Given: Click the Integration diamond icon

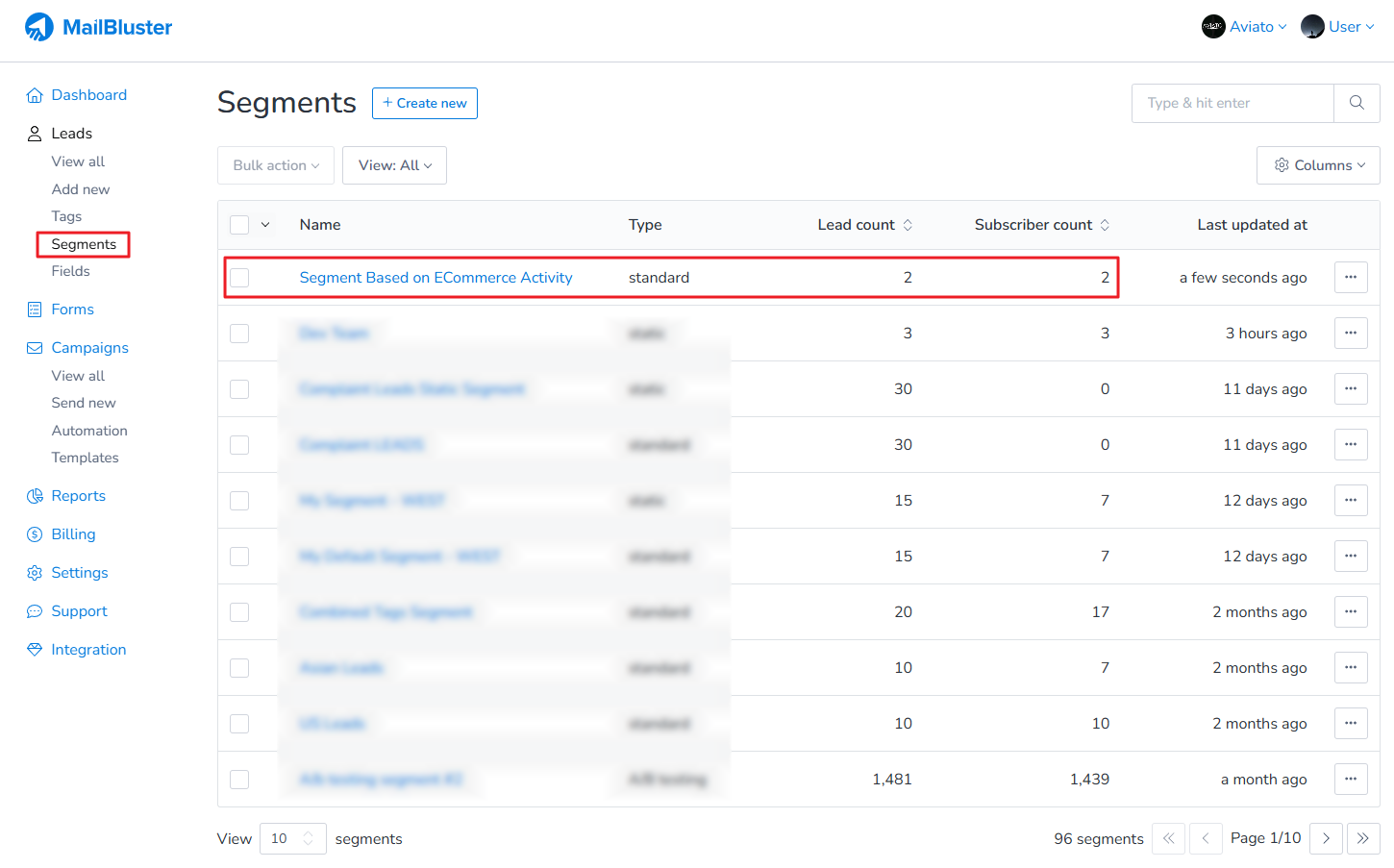Looking at the screenshot, I should click(x=35, y=650).
